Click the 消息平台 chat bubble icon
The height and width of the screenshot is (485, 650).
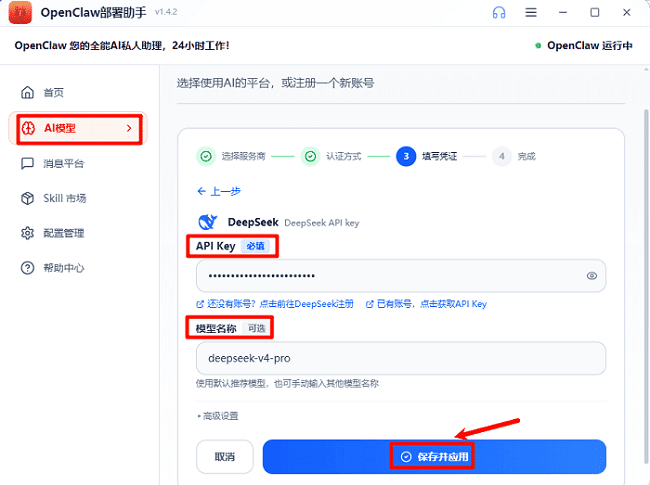pyautogui.click(x=27, y=163)
